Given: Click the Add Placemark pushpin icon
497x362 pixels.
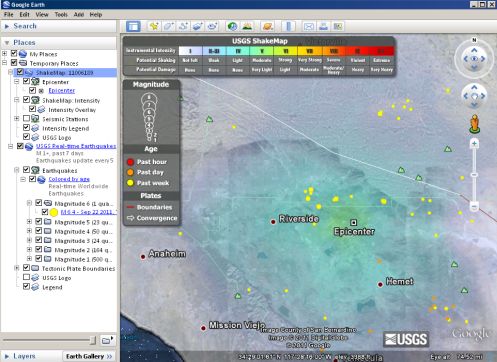Looking at the screenshot, I should (x=154, y=26).
